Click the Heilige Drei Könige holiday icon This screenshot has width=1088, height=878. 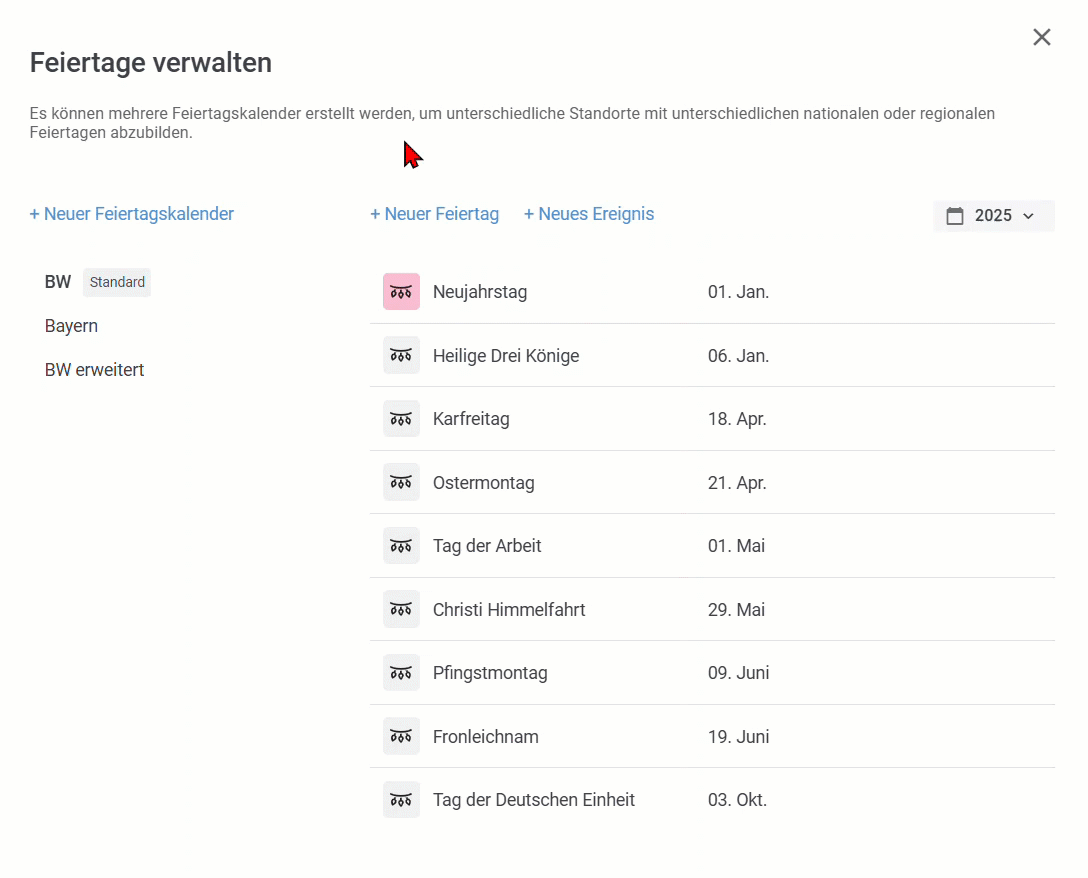click(401, 355)
